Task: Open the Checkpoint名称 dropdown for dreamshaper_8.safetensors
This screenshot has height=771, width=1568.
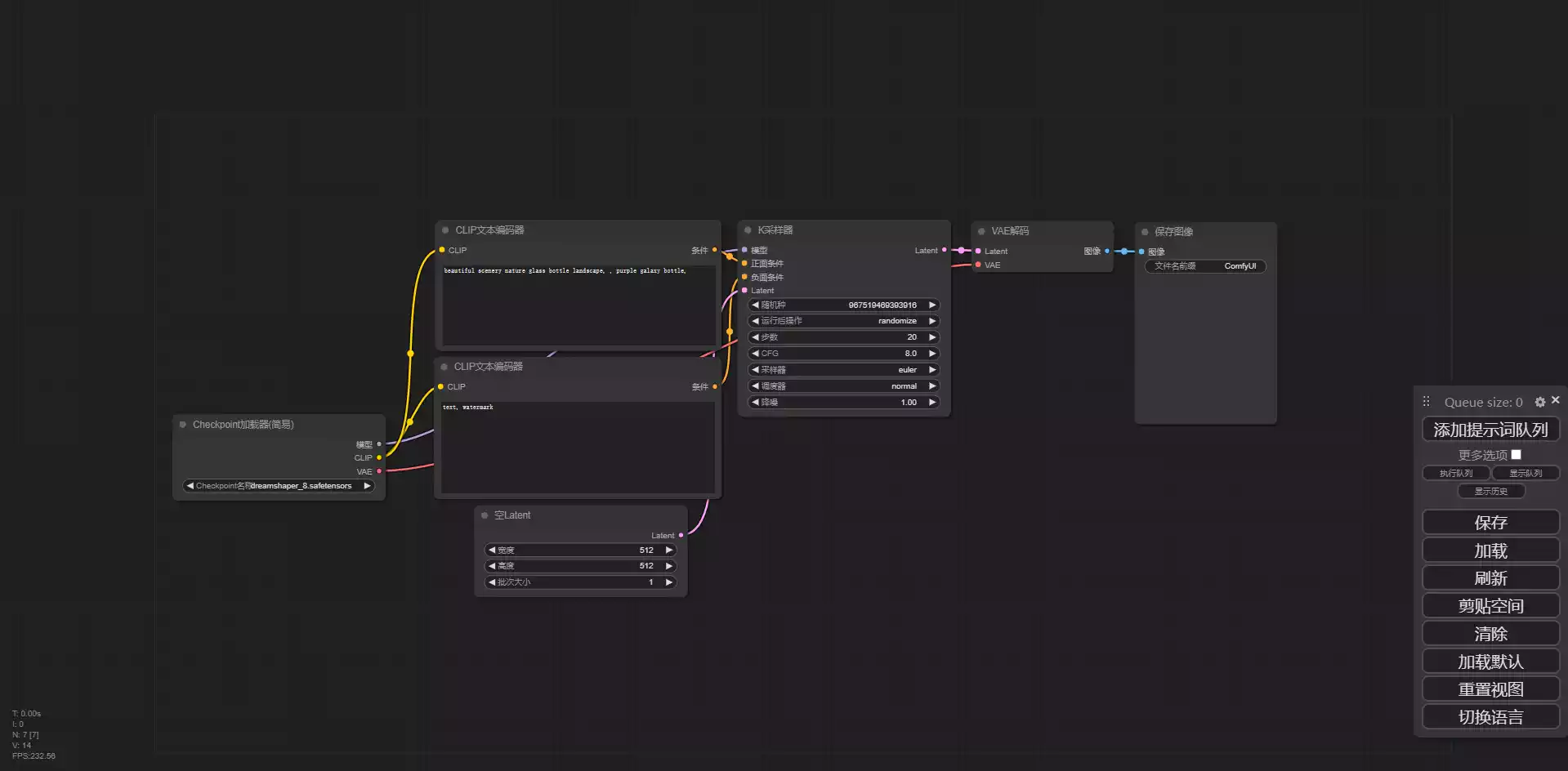Action: 278,485
